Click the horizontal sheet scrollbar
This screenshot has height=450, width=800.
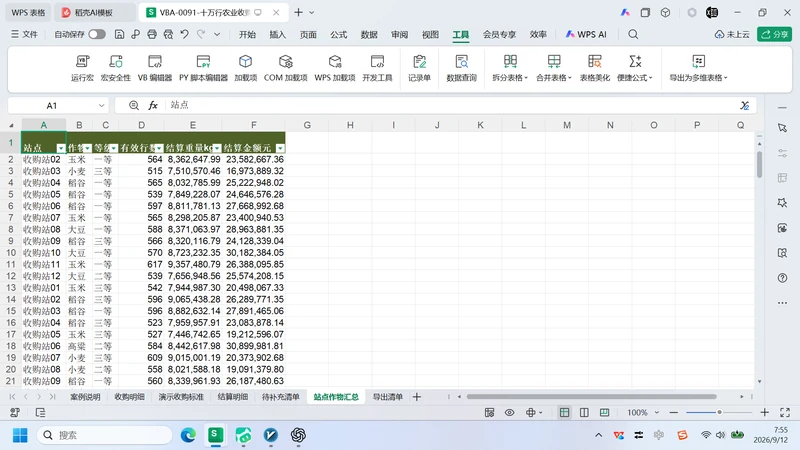[591, 396]
